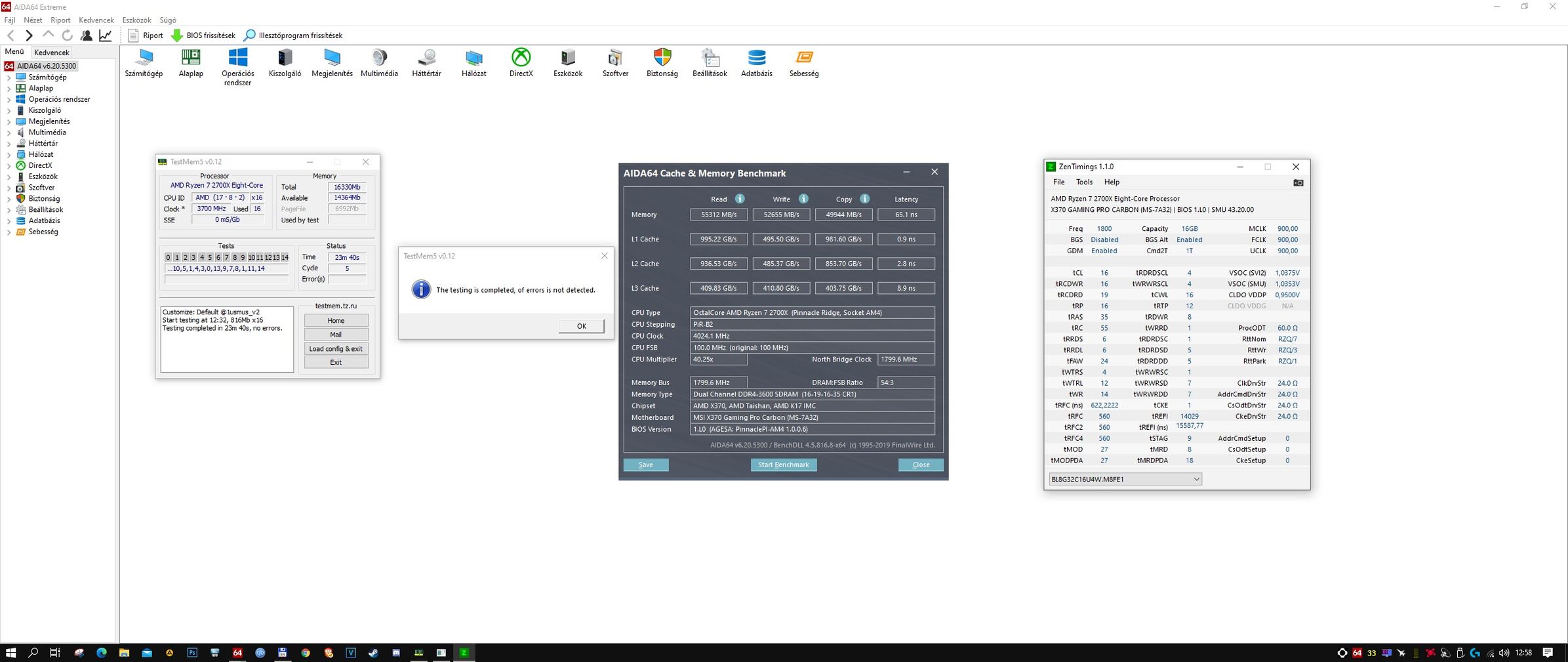This screenshot has width=1568, height=662.
Task: Open the Beállítások category icon
Action: click(x=710, y=63)
